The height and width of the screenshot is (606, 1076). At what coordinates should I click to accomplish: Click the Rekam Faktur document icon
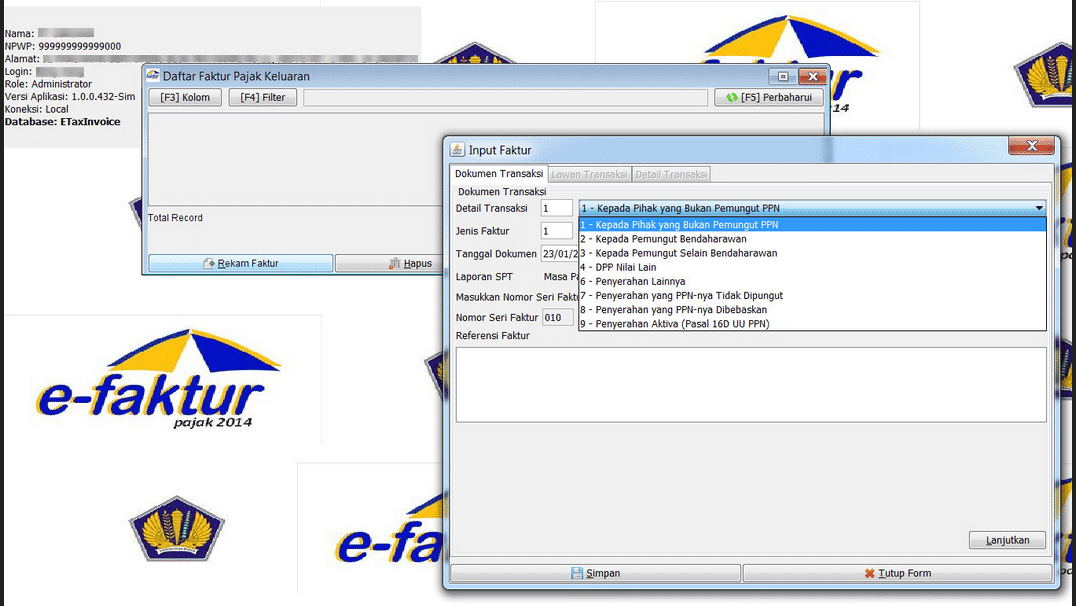pos(209,263)
